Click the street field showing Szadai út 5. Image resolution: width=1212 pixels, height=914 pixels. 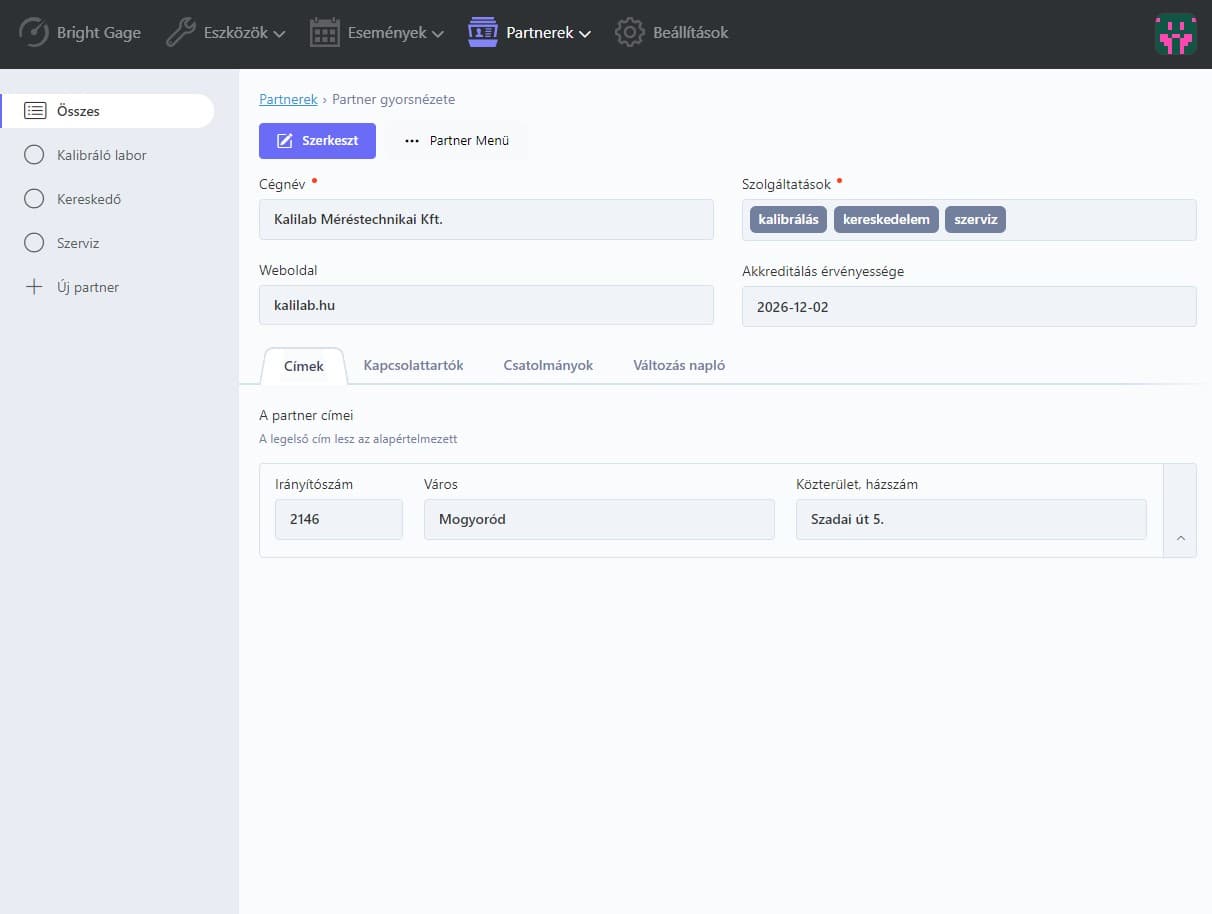click(971, 519)
